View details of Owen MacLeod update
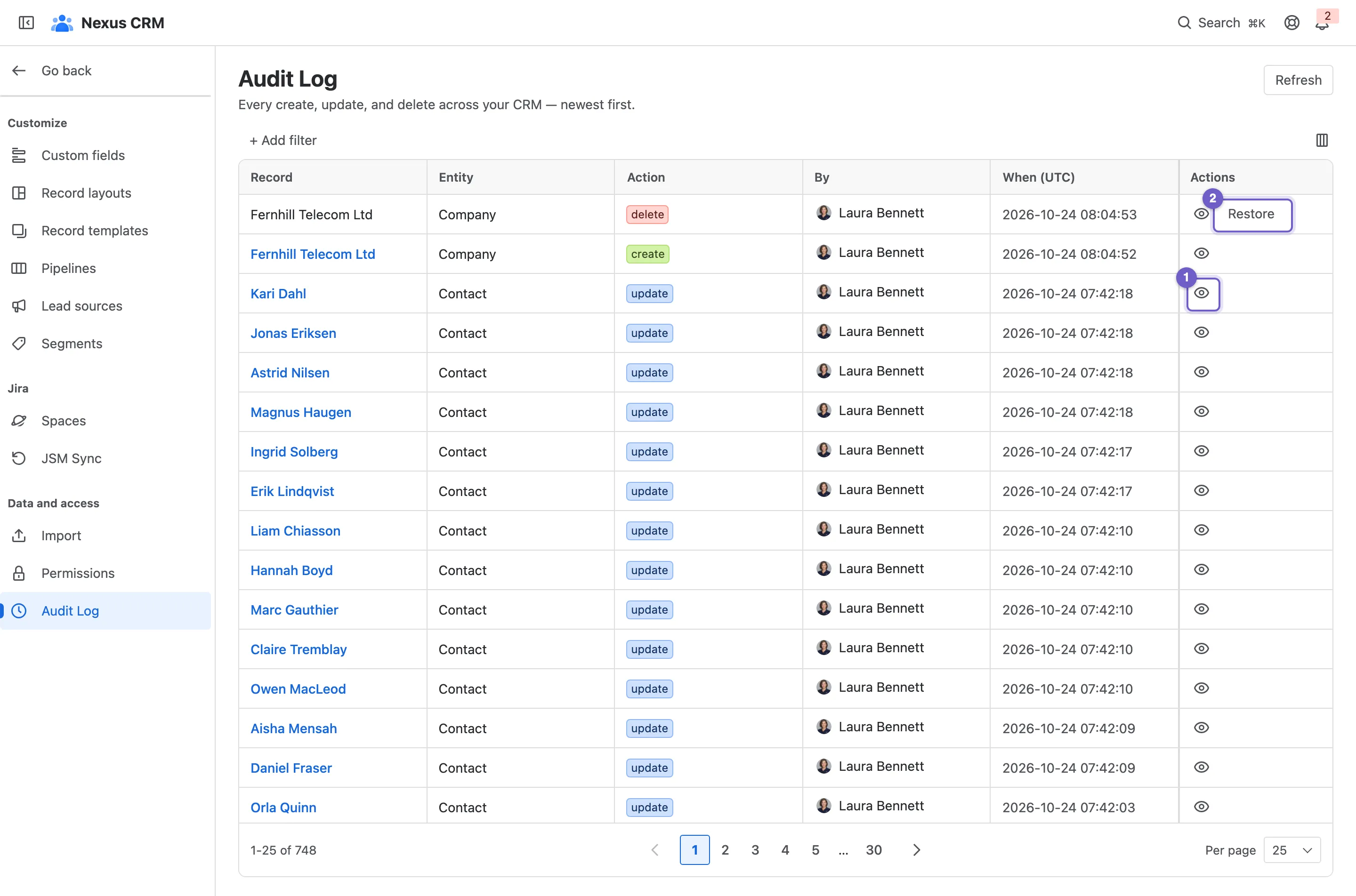The image size is (1356, 896). coord(1201,688)
